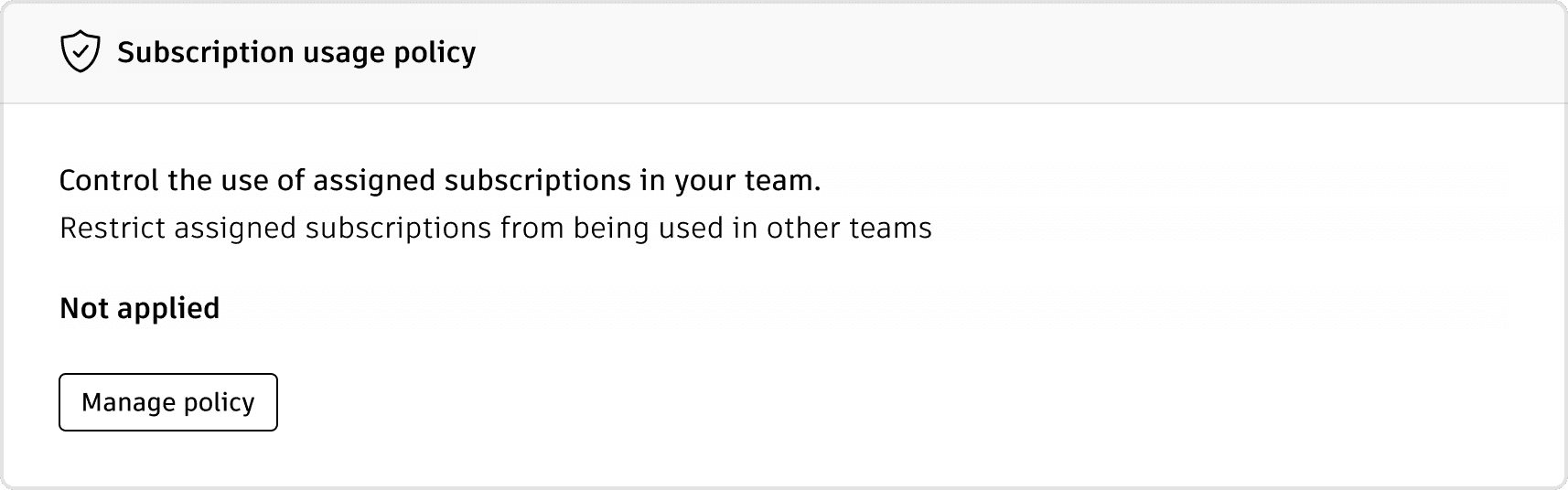Image resolution: width=1568 pixels, height=490 pixels.
Task: Click the blank white area beside Manage policy
Action: pos(823,402)
